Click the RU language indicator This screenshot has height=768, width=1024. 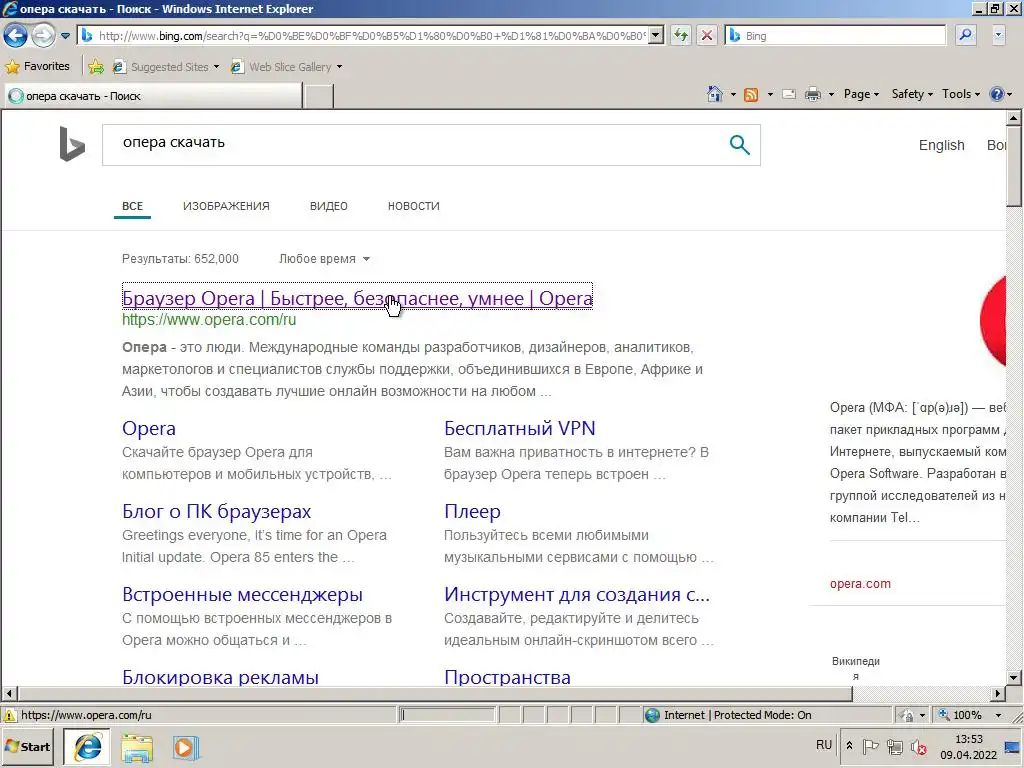tap(824, 745)
